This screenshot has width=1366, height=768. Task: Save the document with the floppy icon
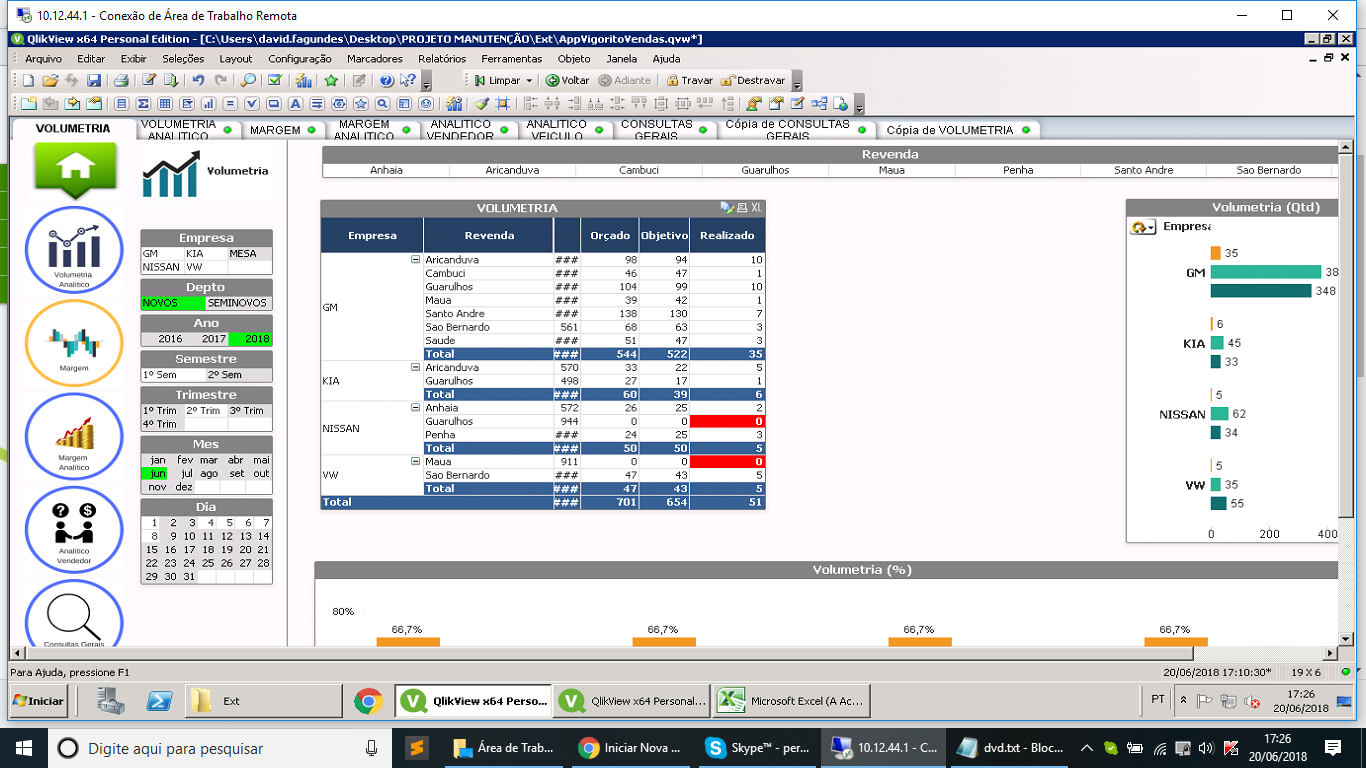(94, 80)
